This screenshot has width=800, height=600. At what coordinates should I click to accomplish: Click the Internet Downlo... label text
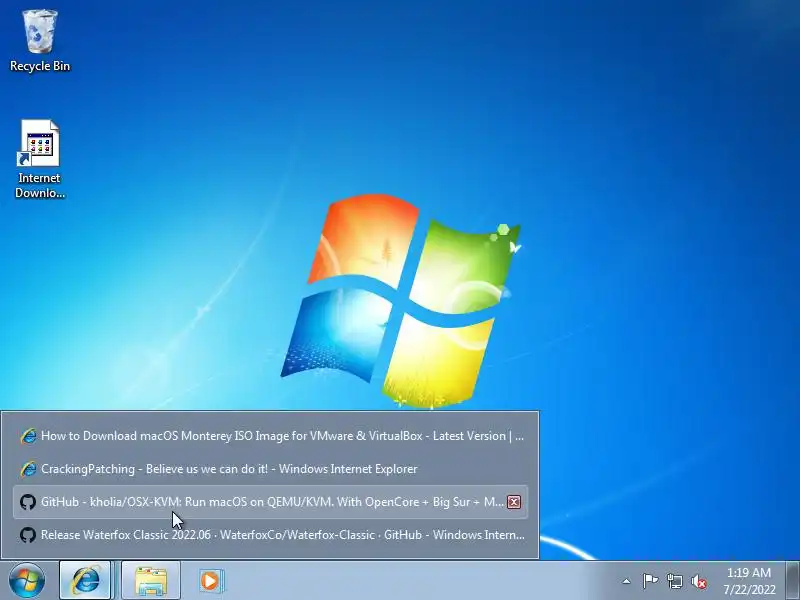click(39, 185)
